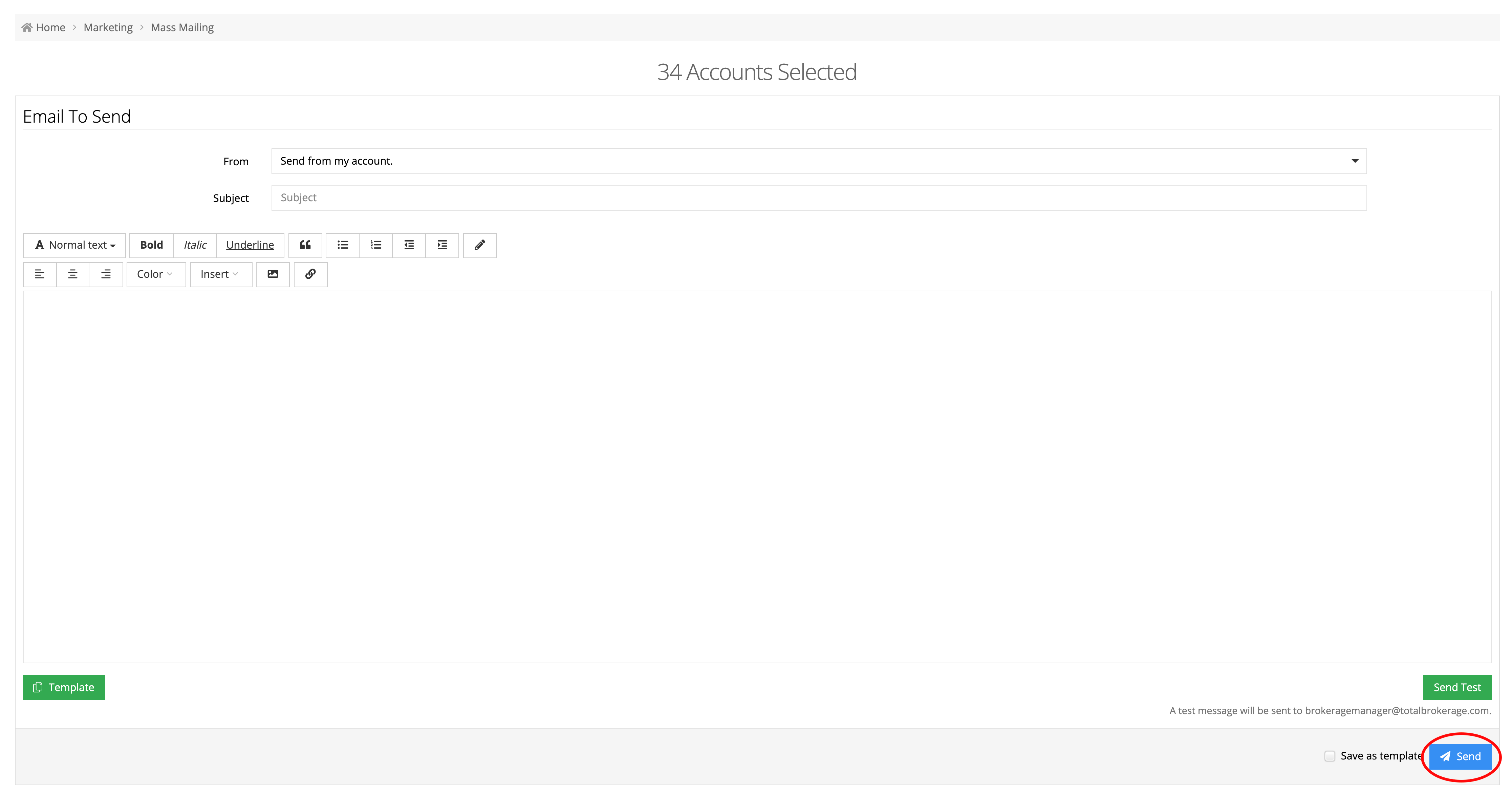Insert an unordered bullet list
The width and height of the screenshot is (1512, 792).
coord(343,245)
